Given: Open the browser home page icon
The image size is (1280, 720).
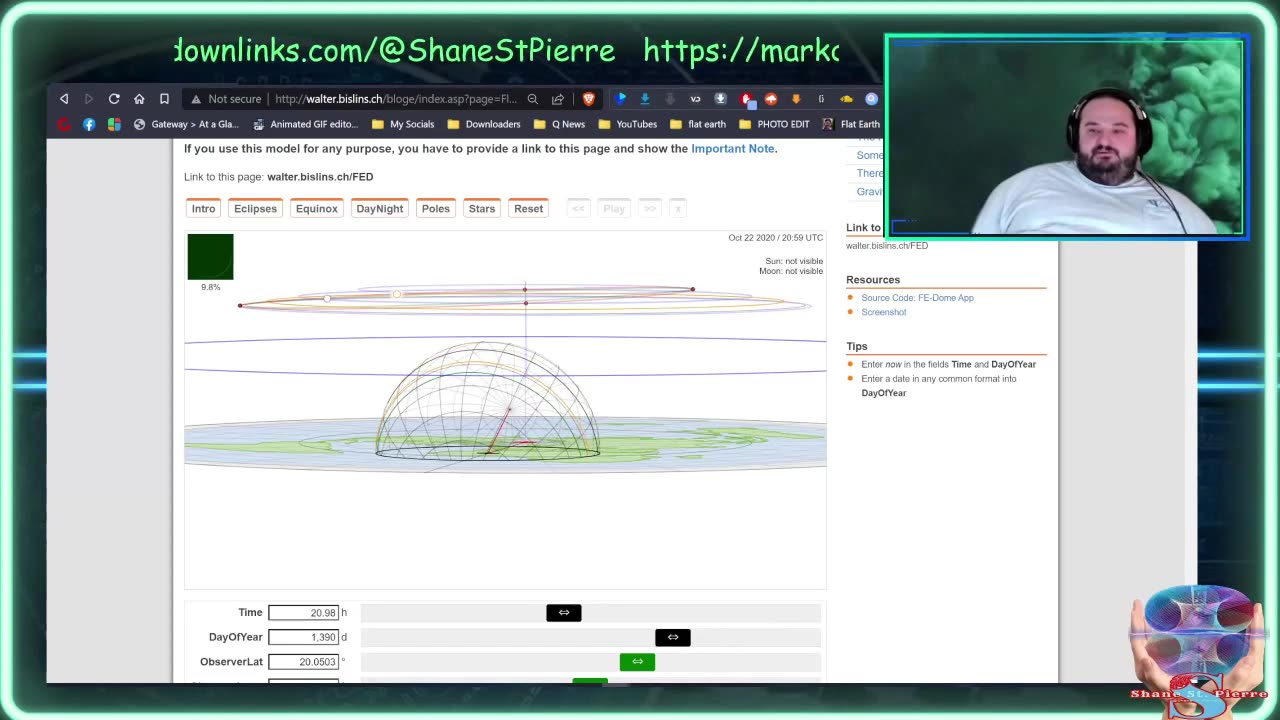Looking at the screenshot, I should point(139,99).
